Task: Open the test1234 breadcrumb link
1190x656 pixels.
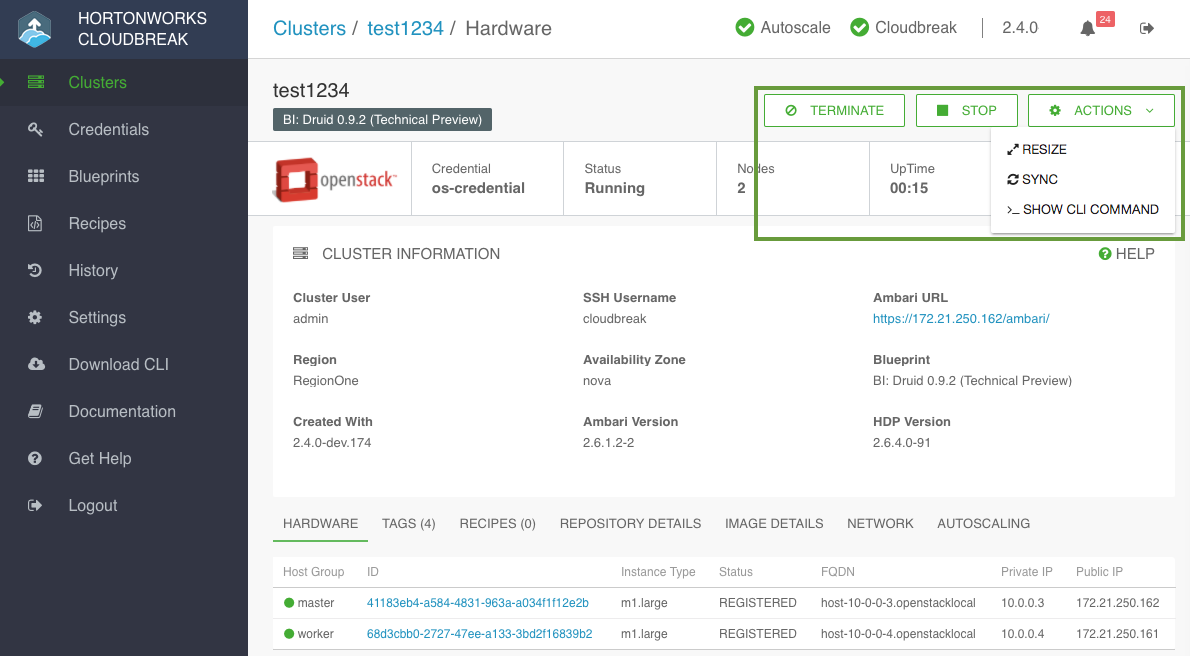Action: [405, 28]
